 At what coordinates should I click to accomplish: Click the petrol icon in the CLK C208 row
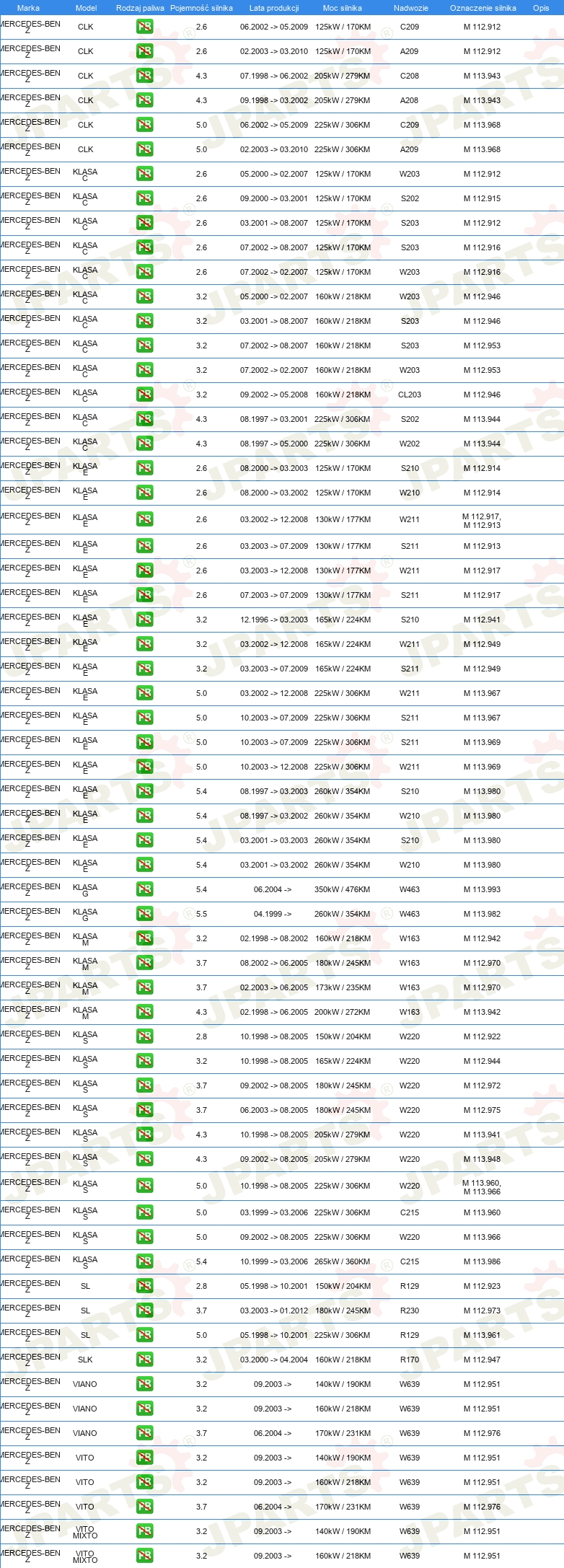point(144,76)
